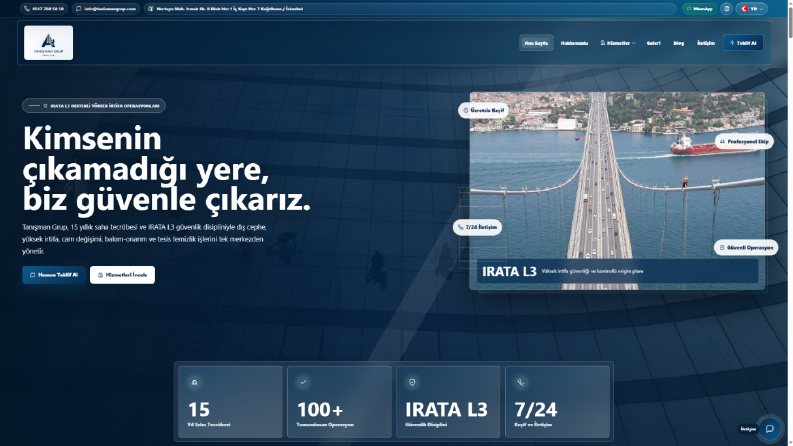Click Hemen Teklif Al button
Viewport: 793px width, 446px height.
54,275
